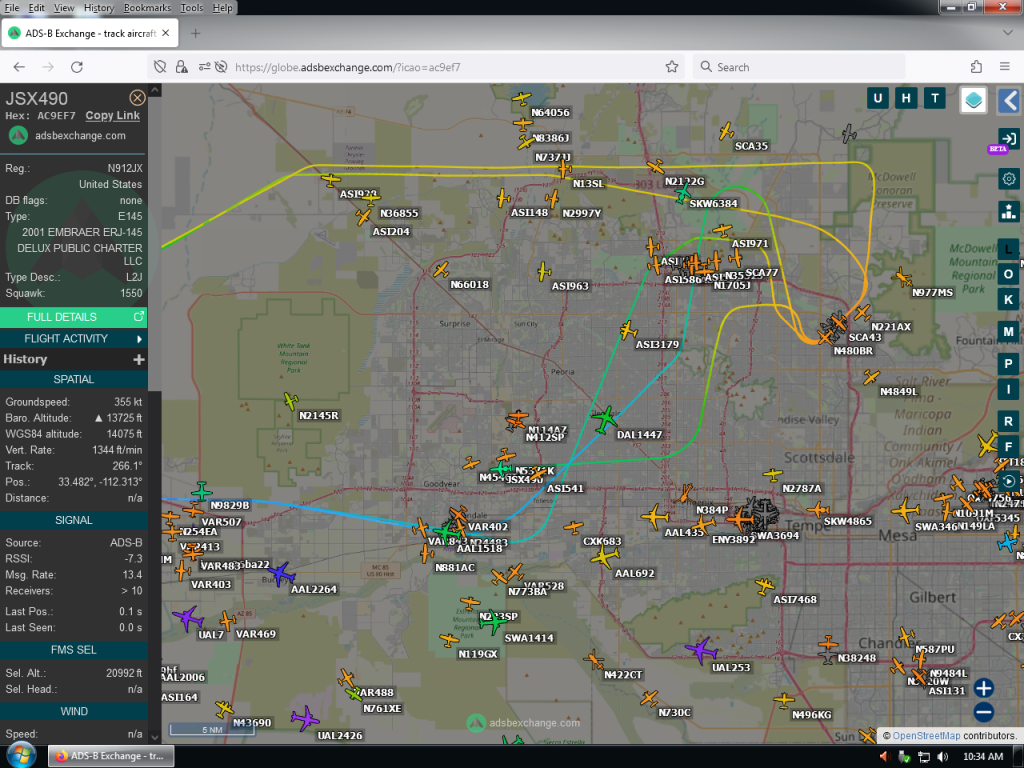Viewport: 1024px width, 768px height.
Task: Toggle the O button on map
Action: pyautogui.click(x=1008, y=274)
